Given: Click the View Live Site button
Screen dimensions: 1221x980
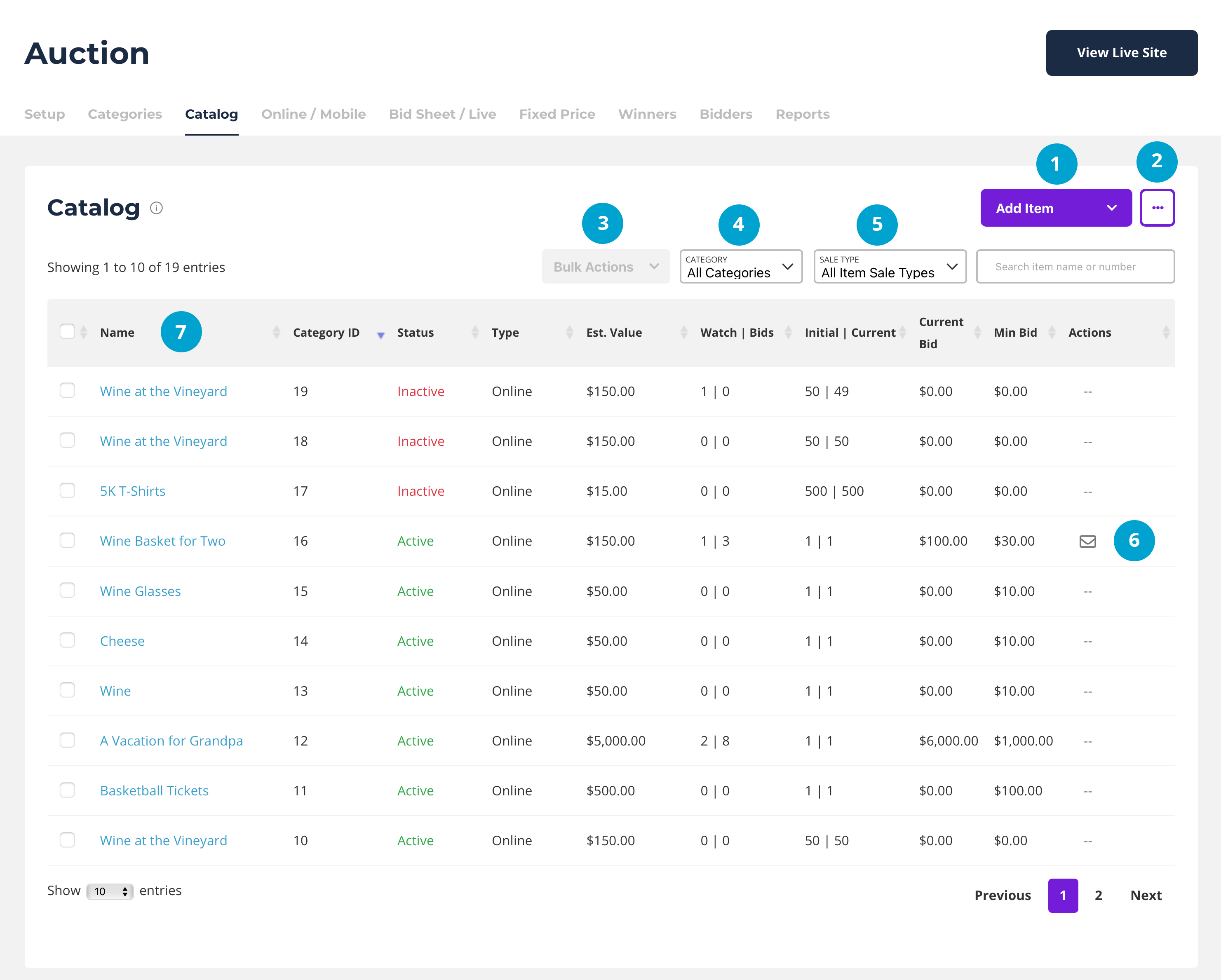Looking at the screenshot, I should click(x=1121, y=53).
